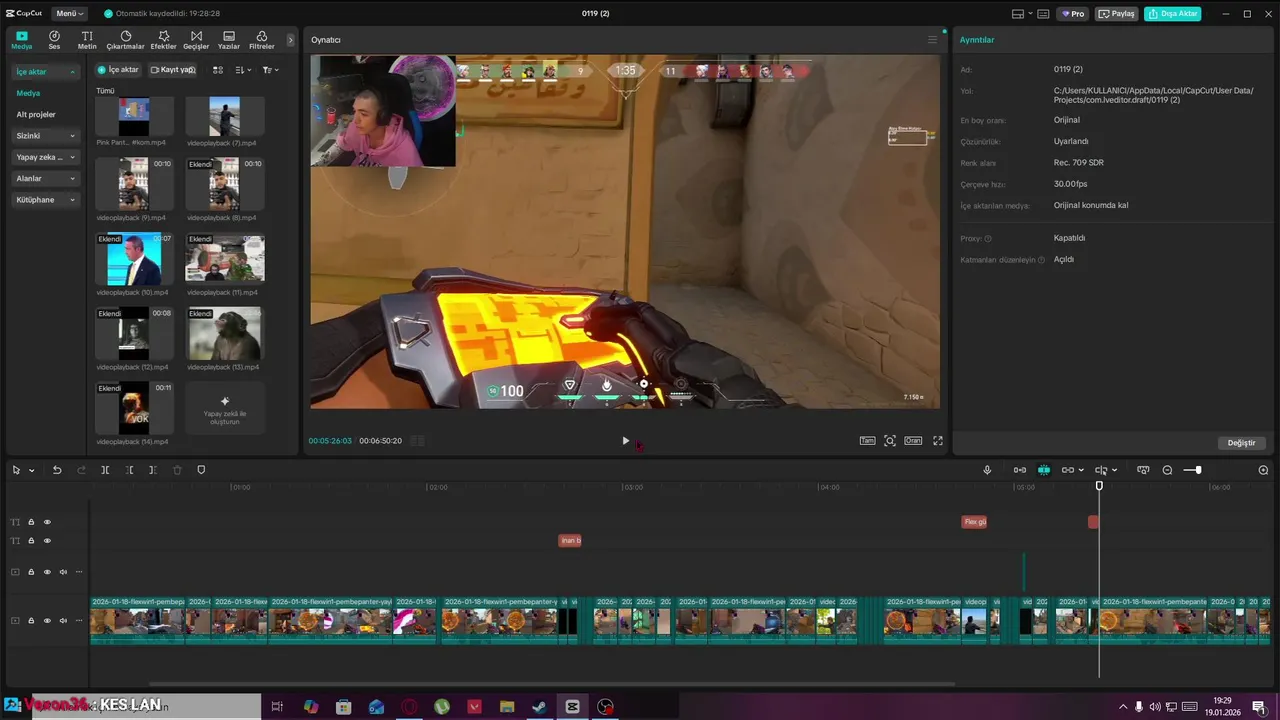Toggle auto snapping on the timeline
The width and height of the screenshot is (1280, 720).
pos(1044,470)
